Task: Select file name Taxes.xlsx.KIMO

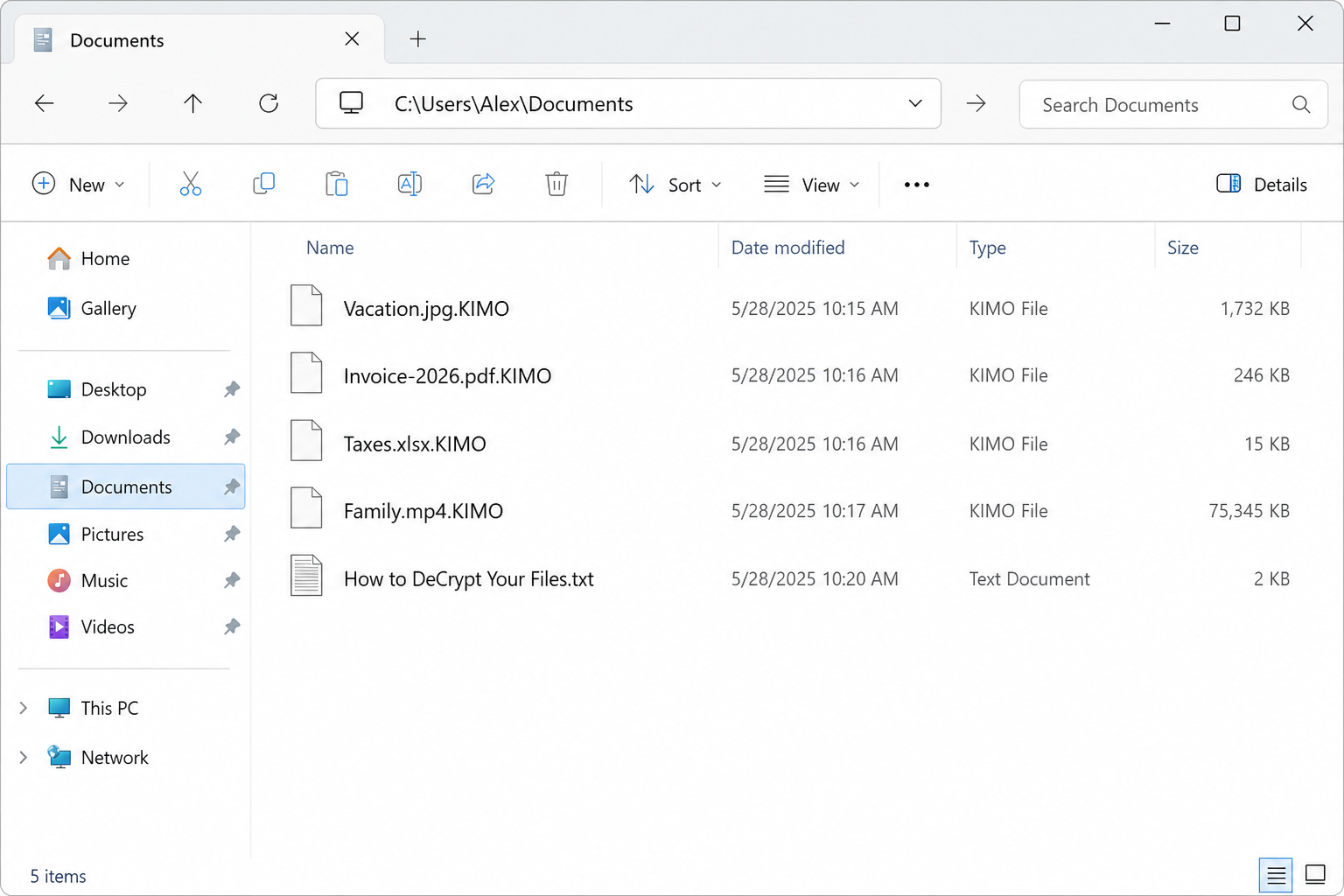Action: tap(415, 444)
